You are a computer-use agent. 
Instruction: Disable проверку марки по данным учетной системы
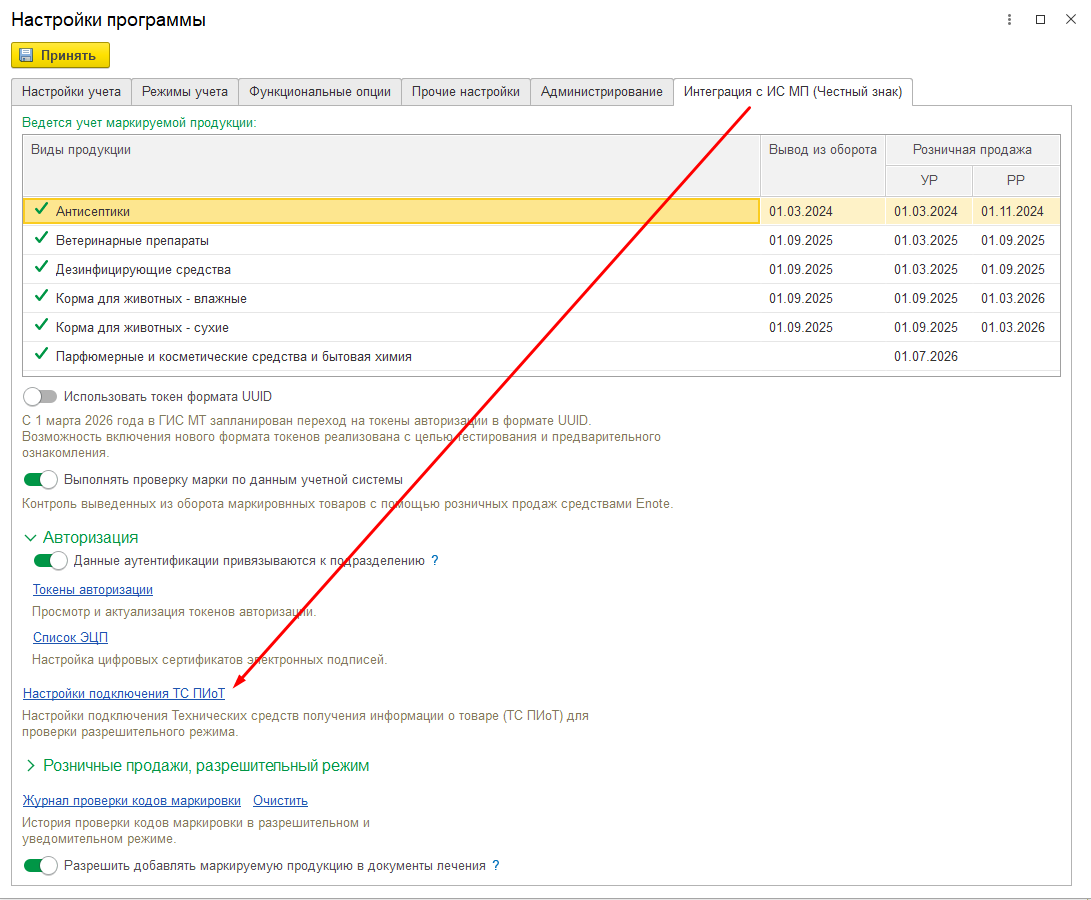(40, 479)
